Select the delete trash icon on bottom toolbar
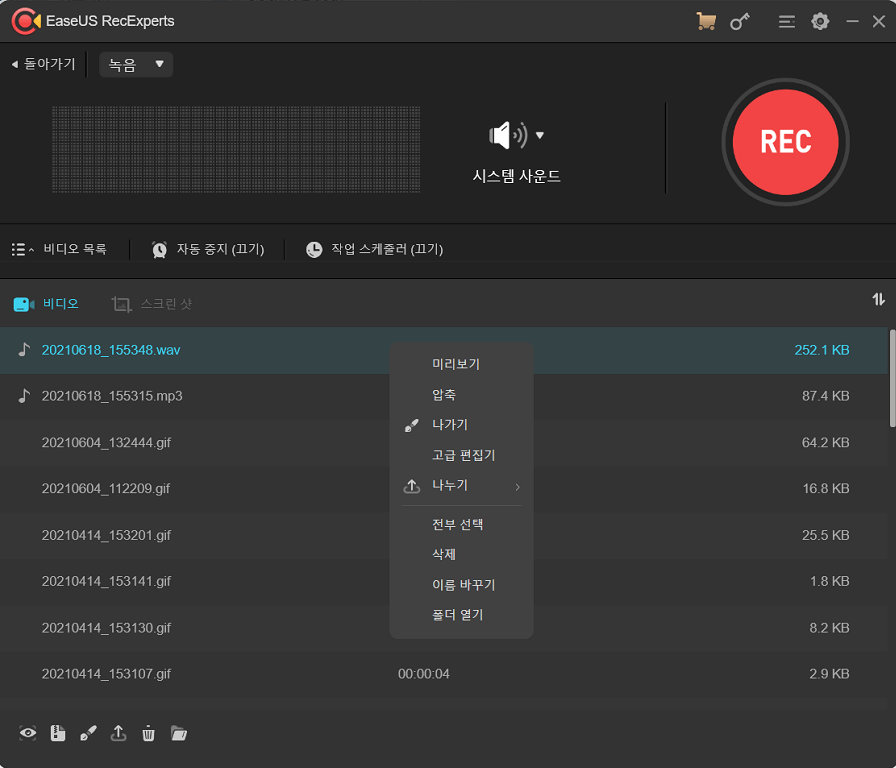 (x=148, y=733)
